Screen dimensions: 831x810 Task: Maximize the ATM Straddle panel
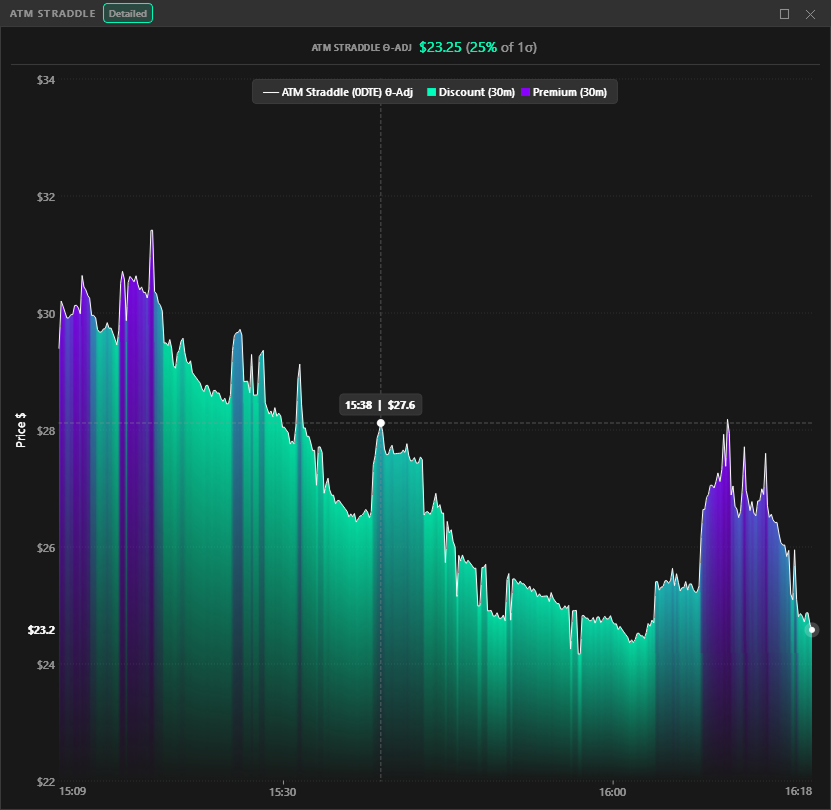785,14
